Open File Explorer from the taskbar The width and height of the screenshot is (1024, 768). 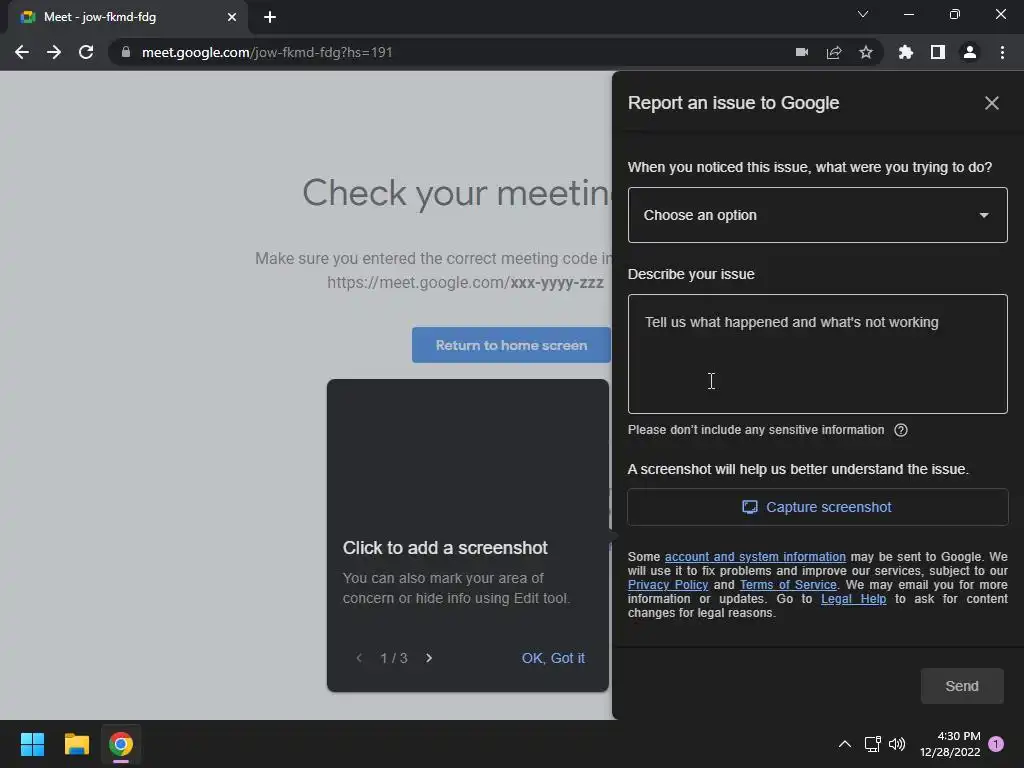tap(76, 744)
